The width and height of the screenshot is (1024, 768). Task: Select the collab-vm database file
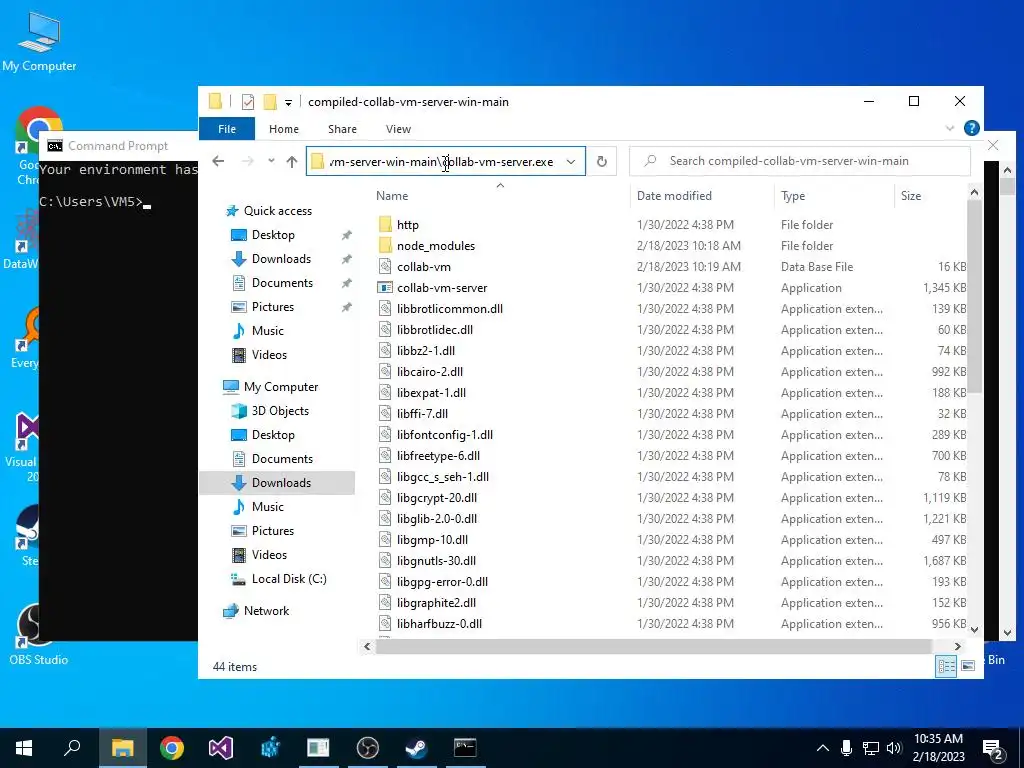pos(423,266)
